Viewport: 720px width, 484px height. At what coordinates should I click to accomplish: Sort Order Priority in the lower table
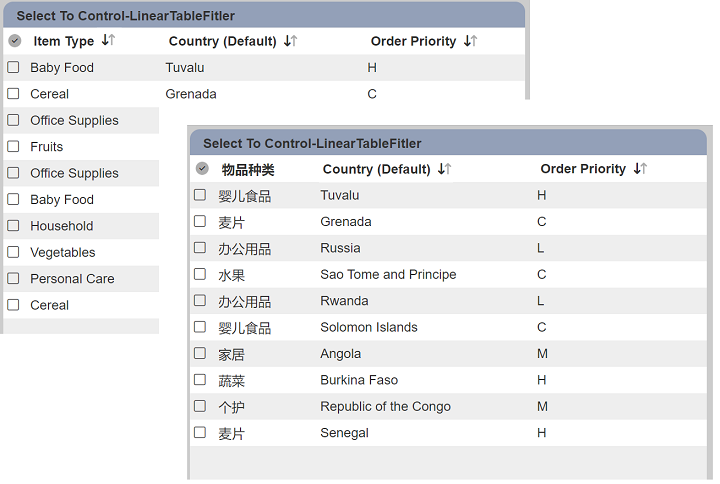(640, 169)
